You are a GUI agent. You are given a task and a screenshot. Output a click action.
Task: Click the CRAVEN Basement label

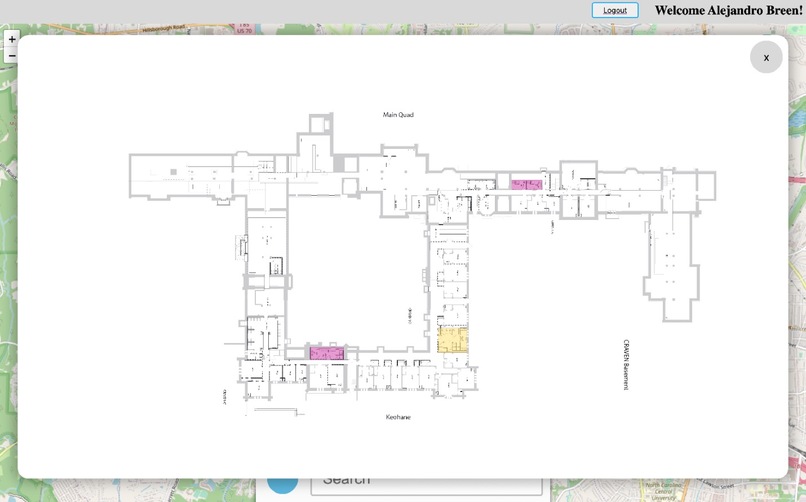[x=626, y=364]
